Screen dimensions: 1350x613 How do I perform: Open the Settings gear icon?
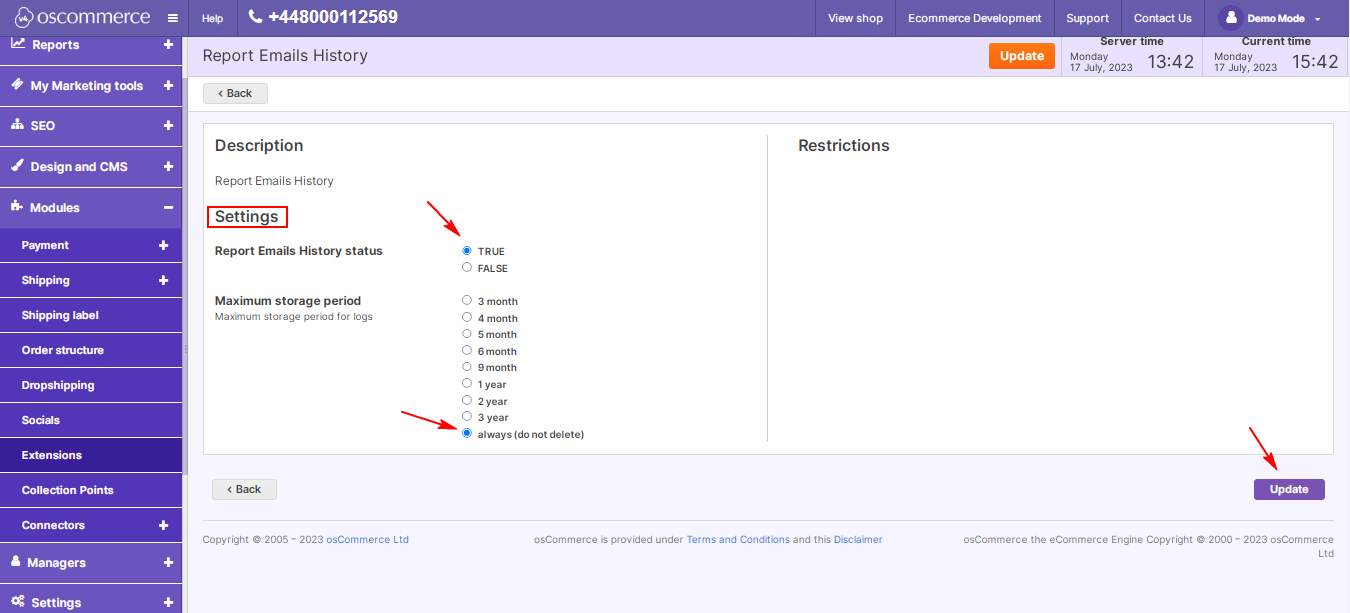(17, 602)
